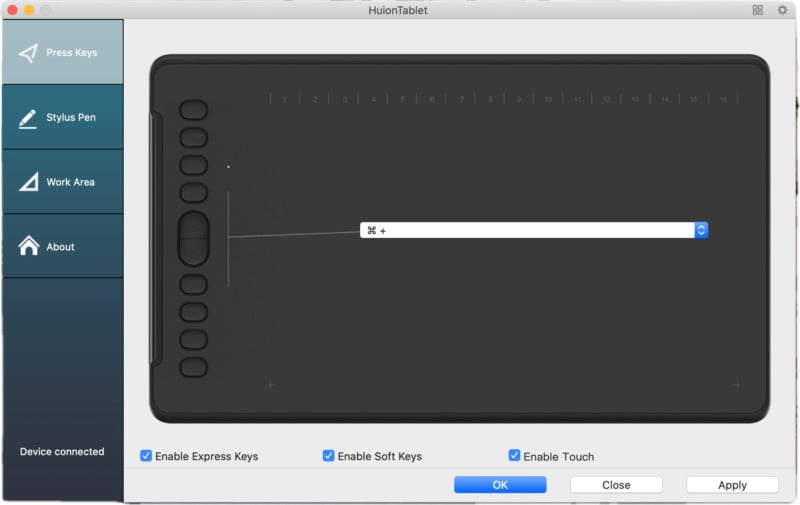Select the seventh express key on tablet
The height and width of the screenshot is (505, 800).
pyautogui.click(x=193, y=339)
